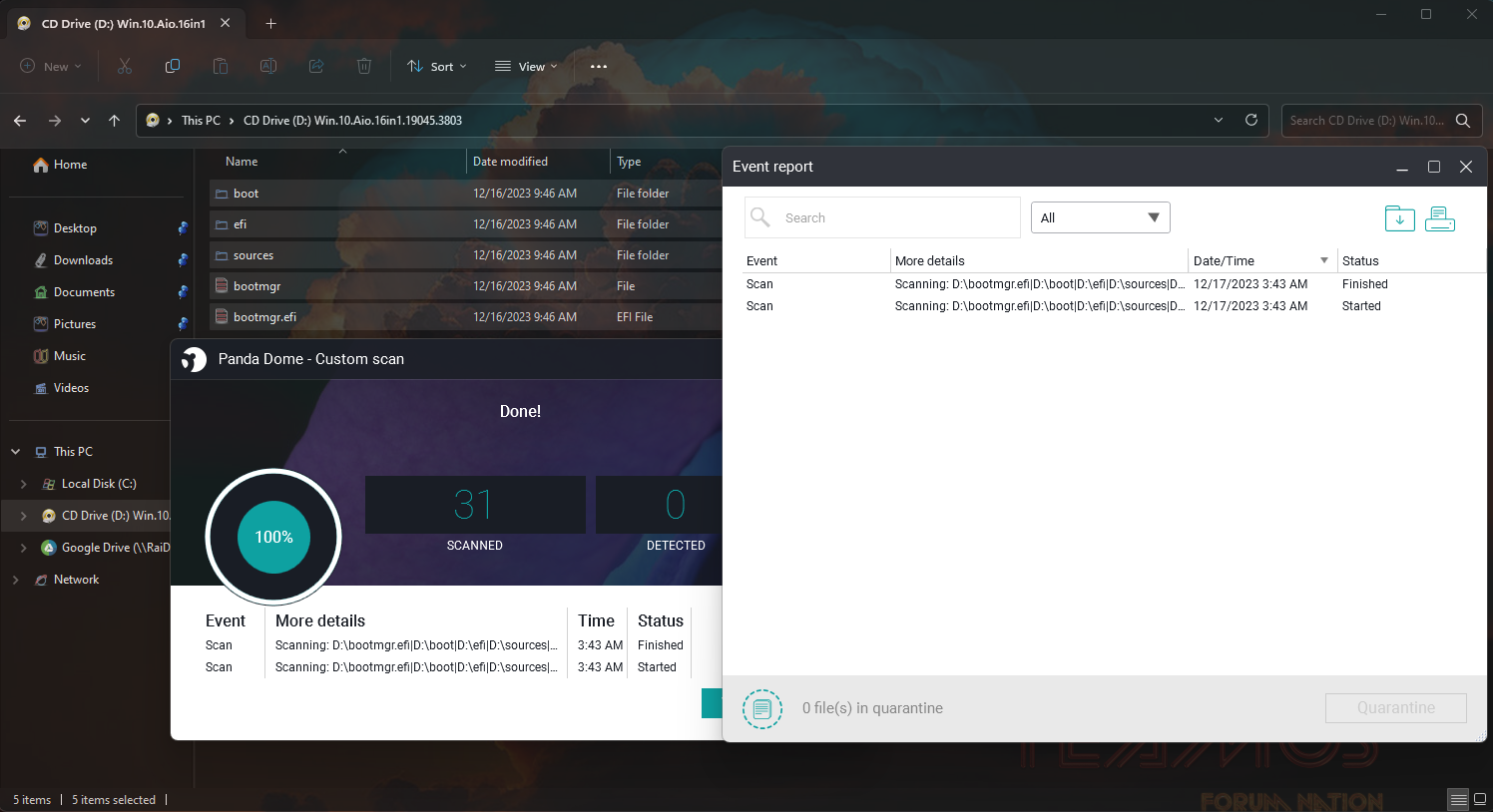The height and width of the screenshot is (812, 1493).
Task: Click the More details column header
Action: pos(1038,260)
